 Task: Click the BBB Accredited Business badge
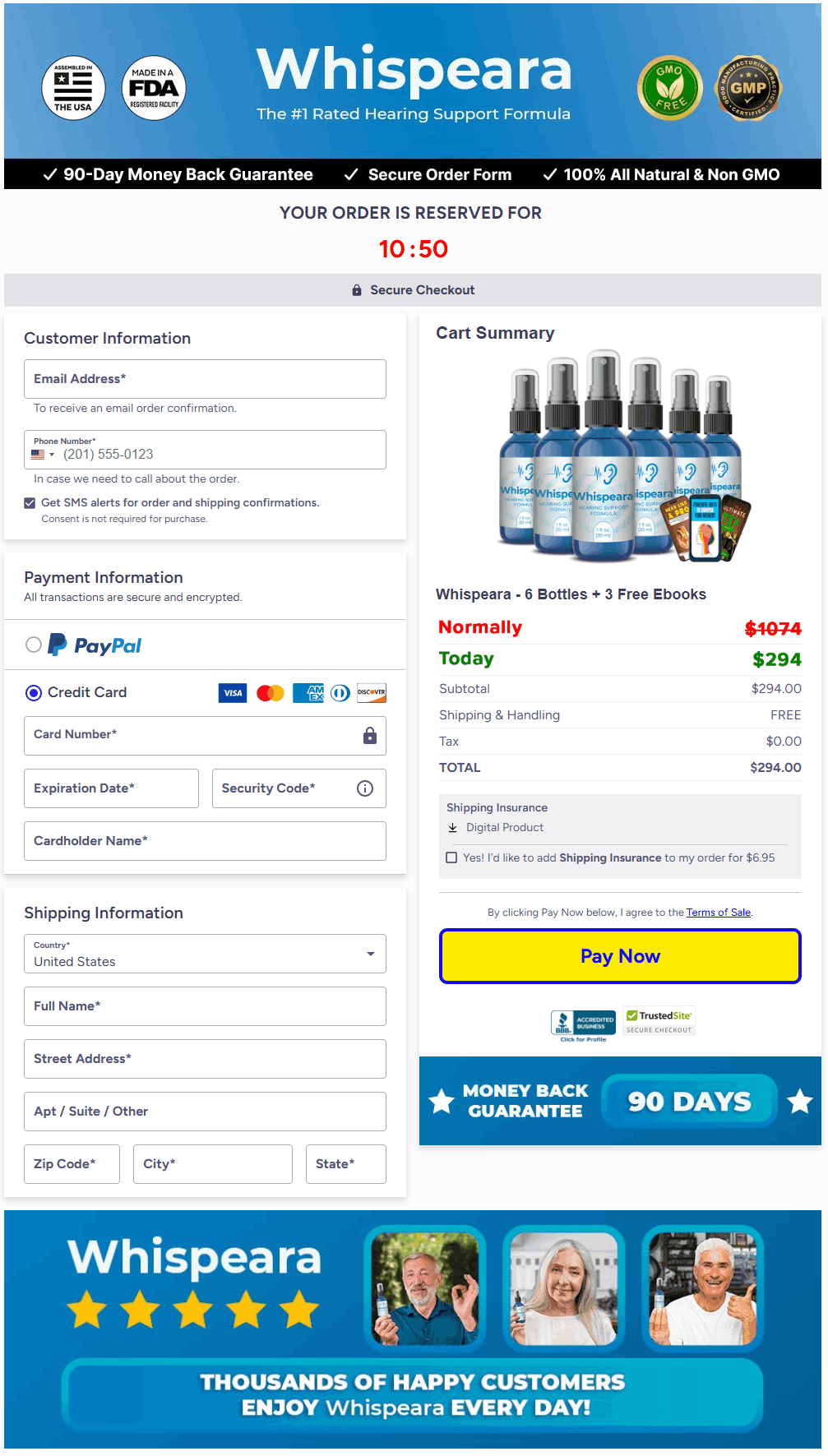pos(583,1024)
